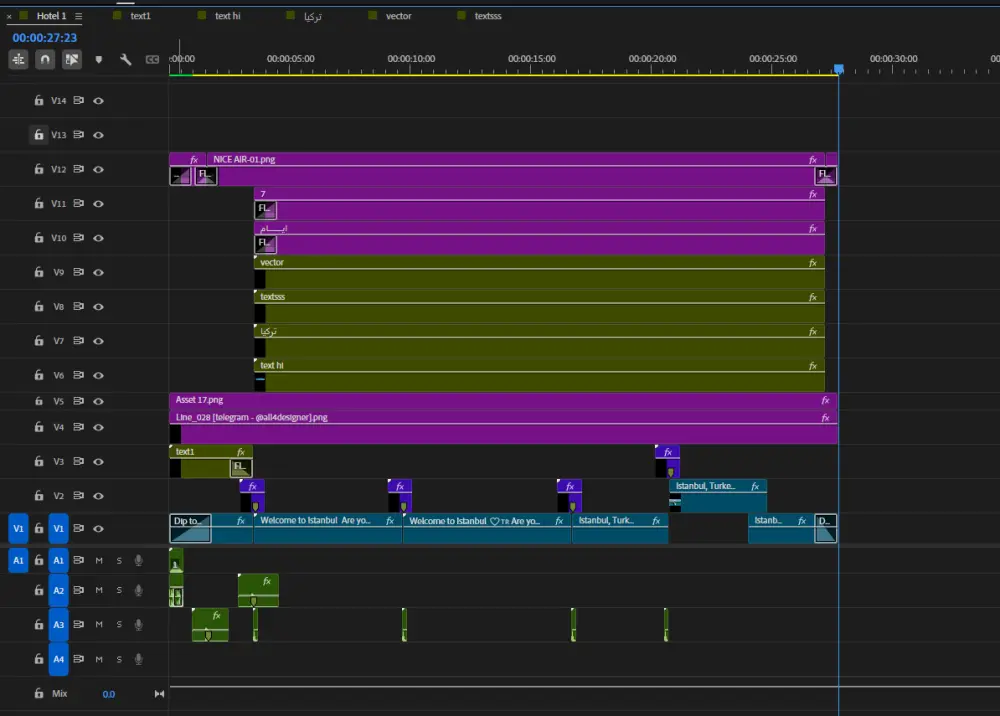The height and width of the screenshot is (716, 1000).
Task: Toggle track targeting for A4
Action: coord(59,659)
